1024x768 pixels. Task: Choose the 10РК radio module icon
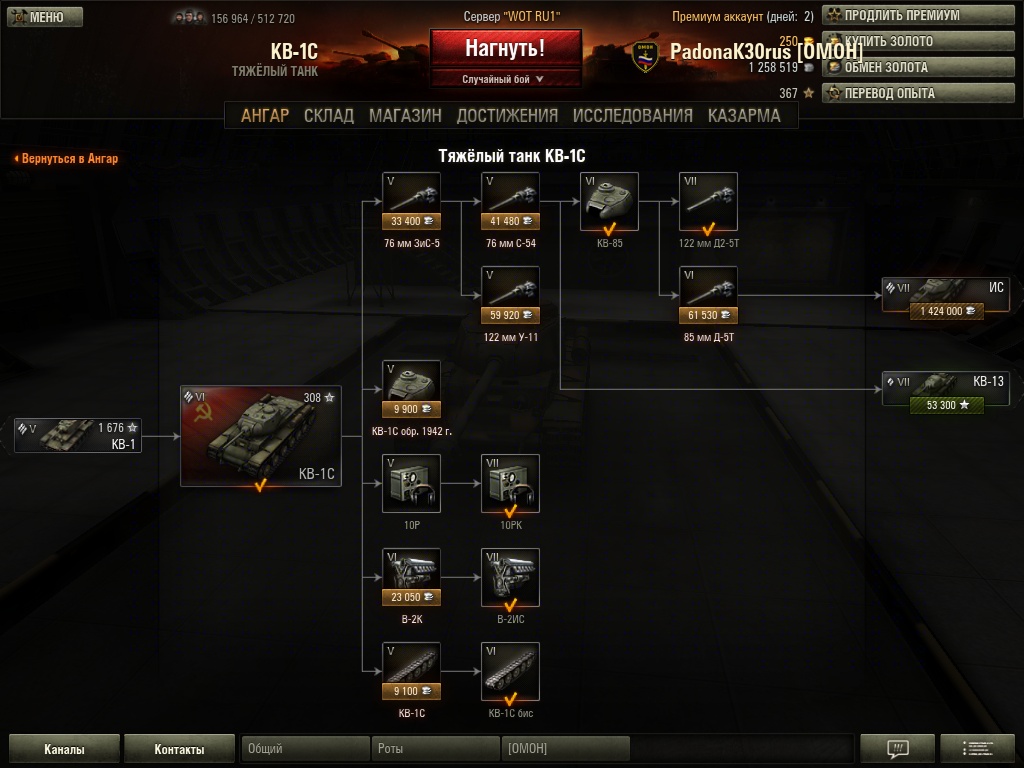[511, 483]
